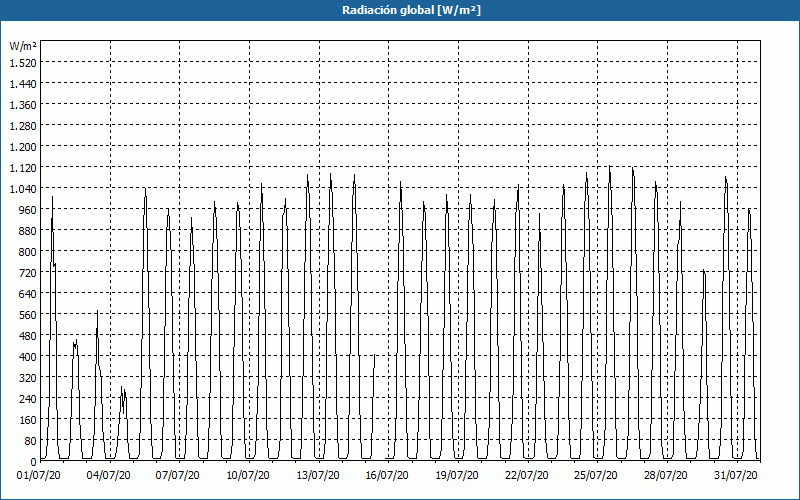The image size is (800, 500).
Task: Click the 320 y-axis label
Action: click(x=28, y=378)
